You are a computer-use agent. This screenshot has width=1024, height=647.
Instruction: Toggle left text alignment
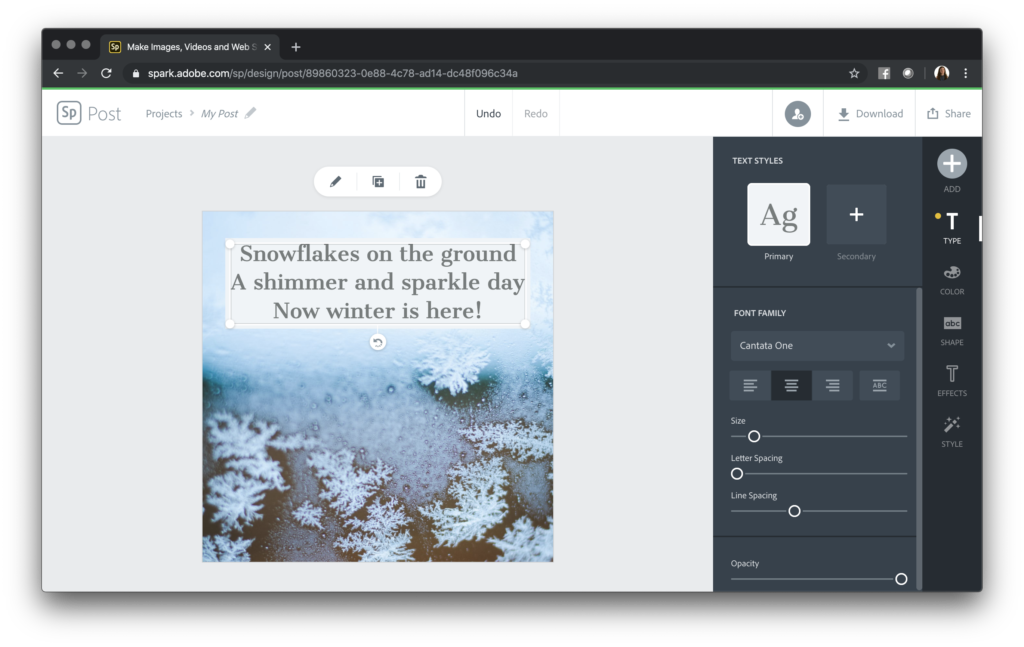click(750, 385)
